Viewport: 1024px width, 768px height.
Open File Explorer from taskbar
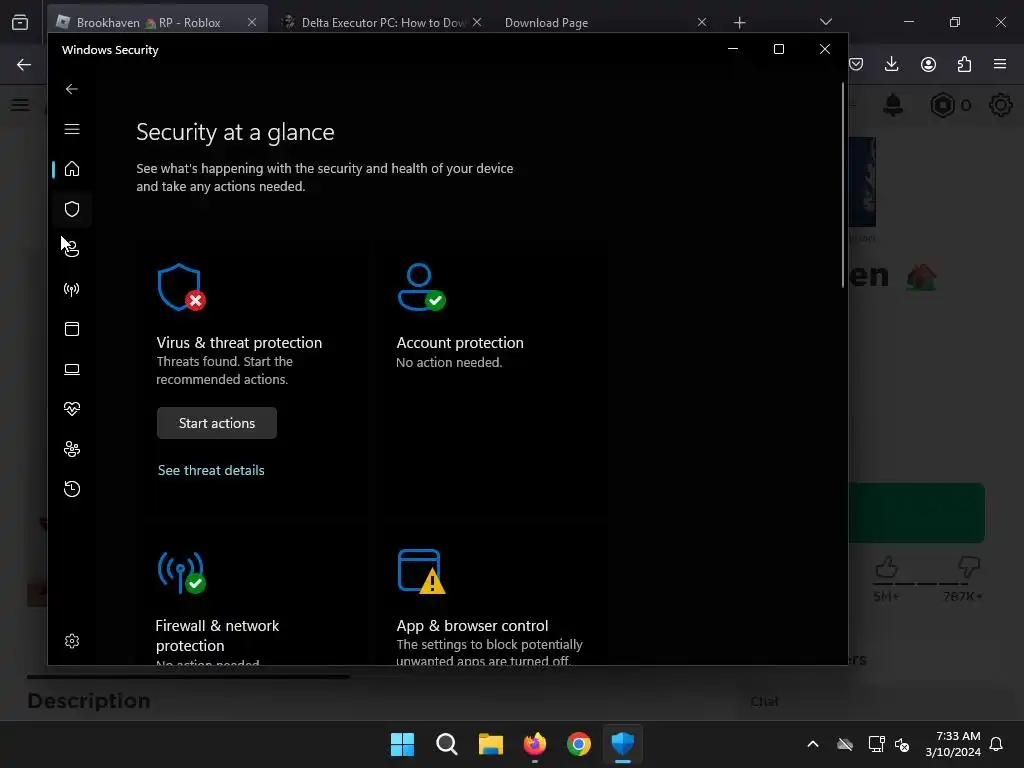pyautogui.click(x=490, y=744)
